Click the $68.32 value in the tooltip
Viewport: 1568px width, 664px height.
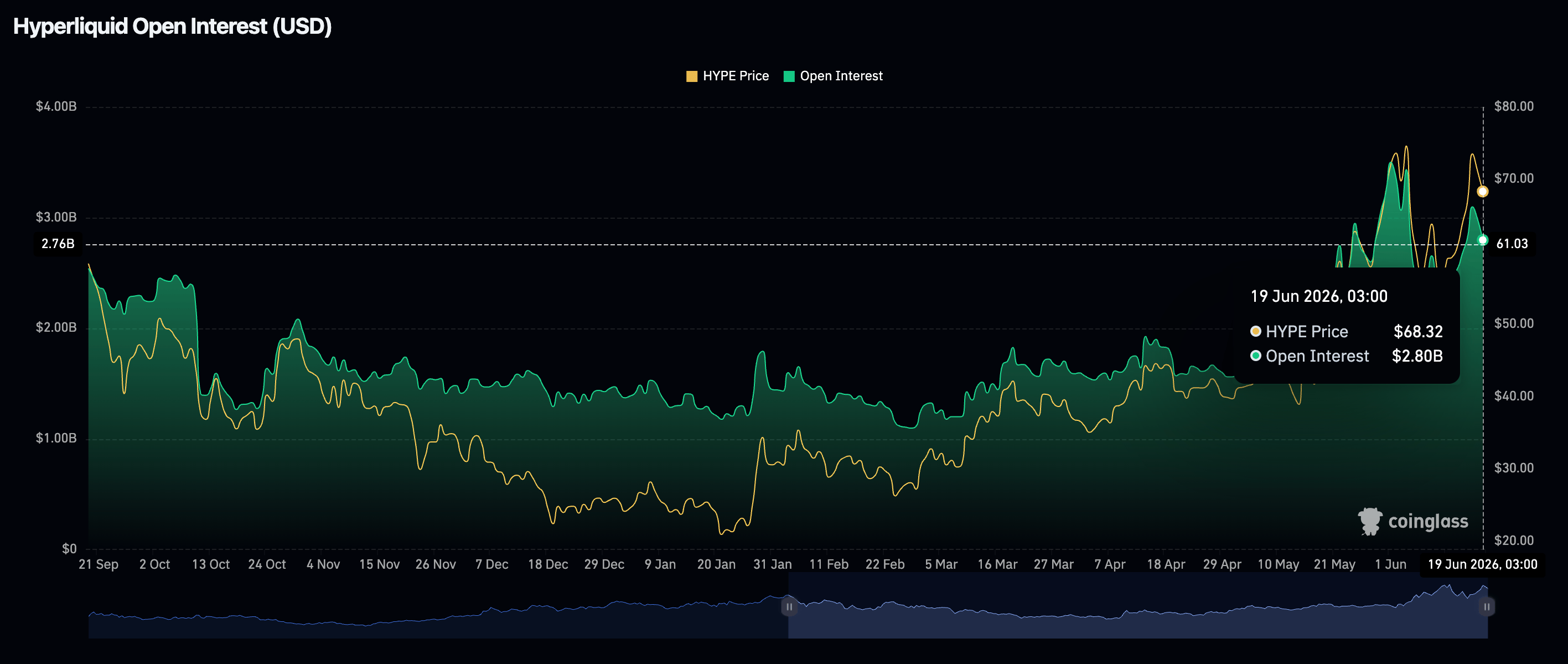coord(1418,332)
